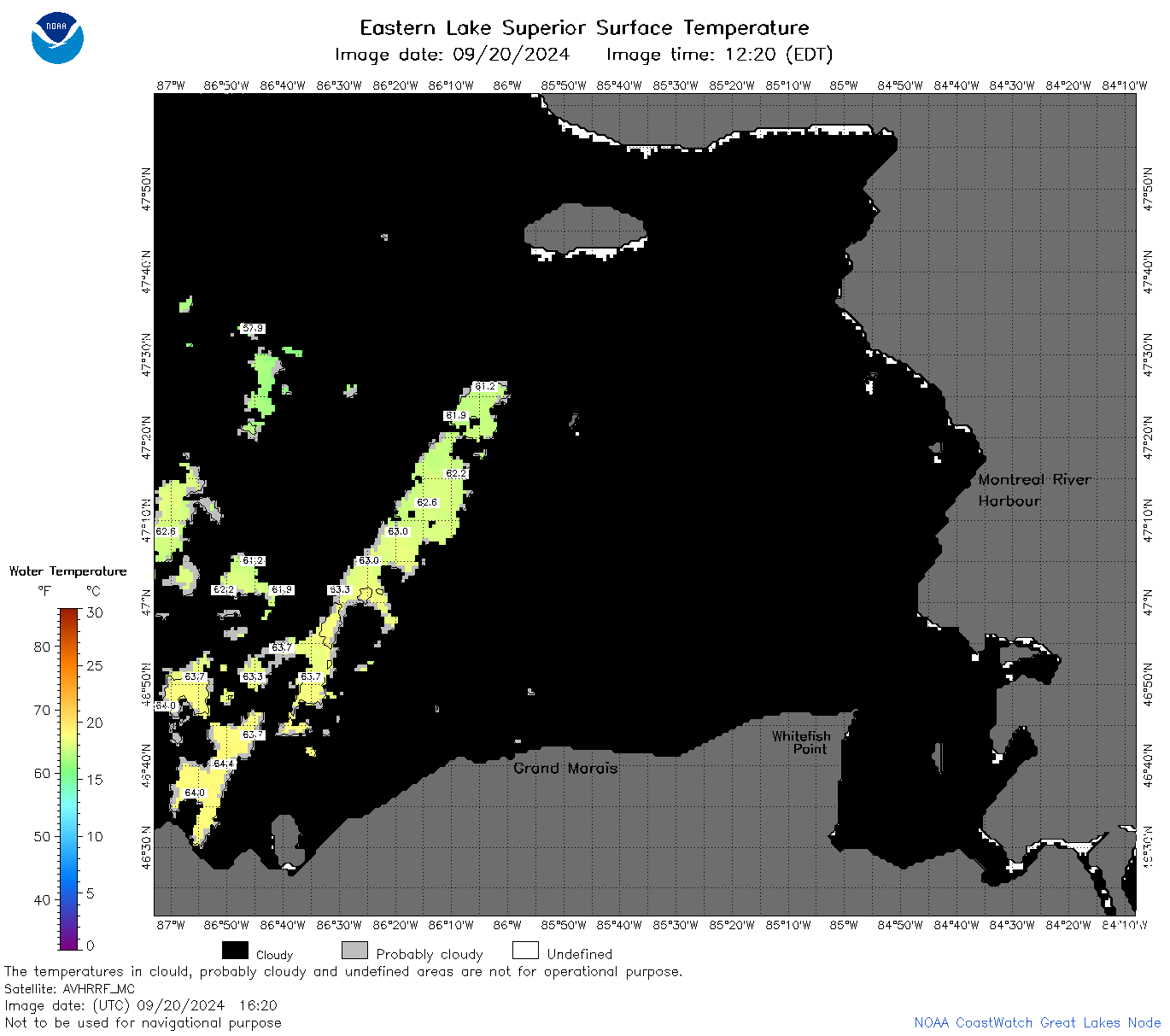The image size is (1170, 1036).
Task: Select the cloud temperatures disclaimer sentence
Action: pos(343,972)
